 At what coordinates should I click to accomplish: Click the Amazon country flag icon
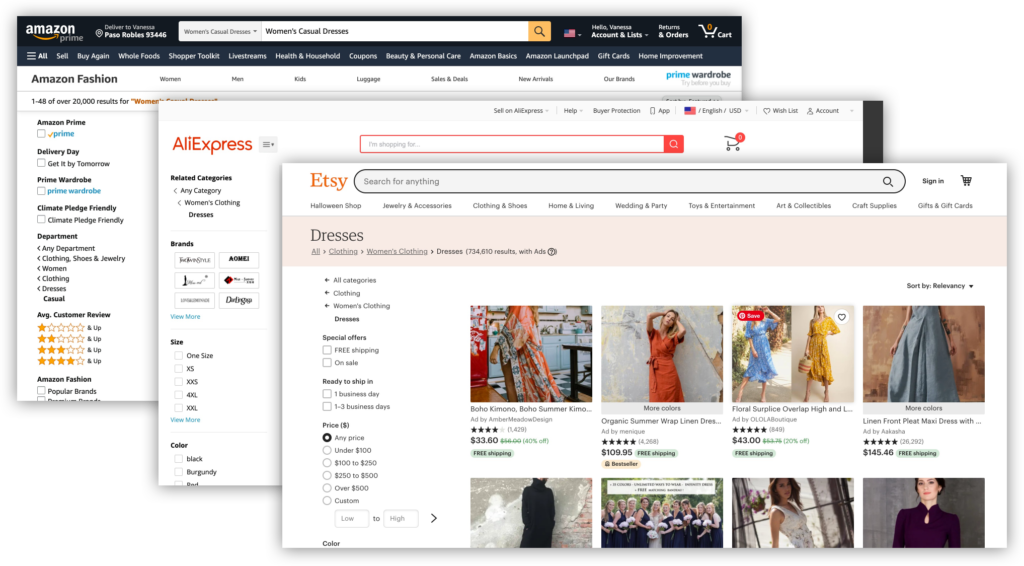569,33
